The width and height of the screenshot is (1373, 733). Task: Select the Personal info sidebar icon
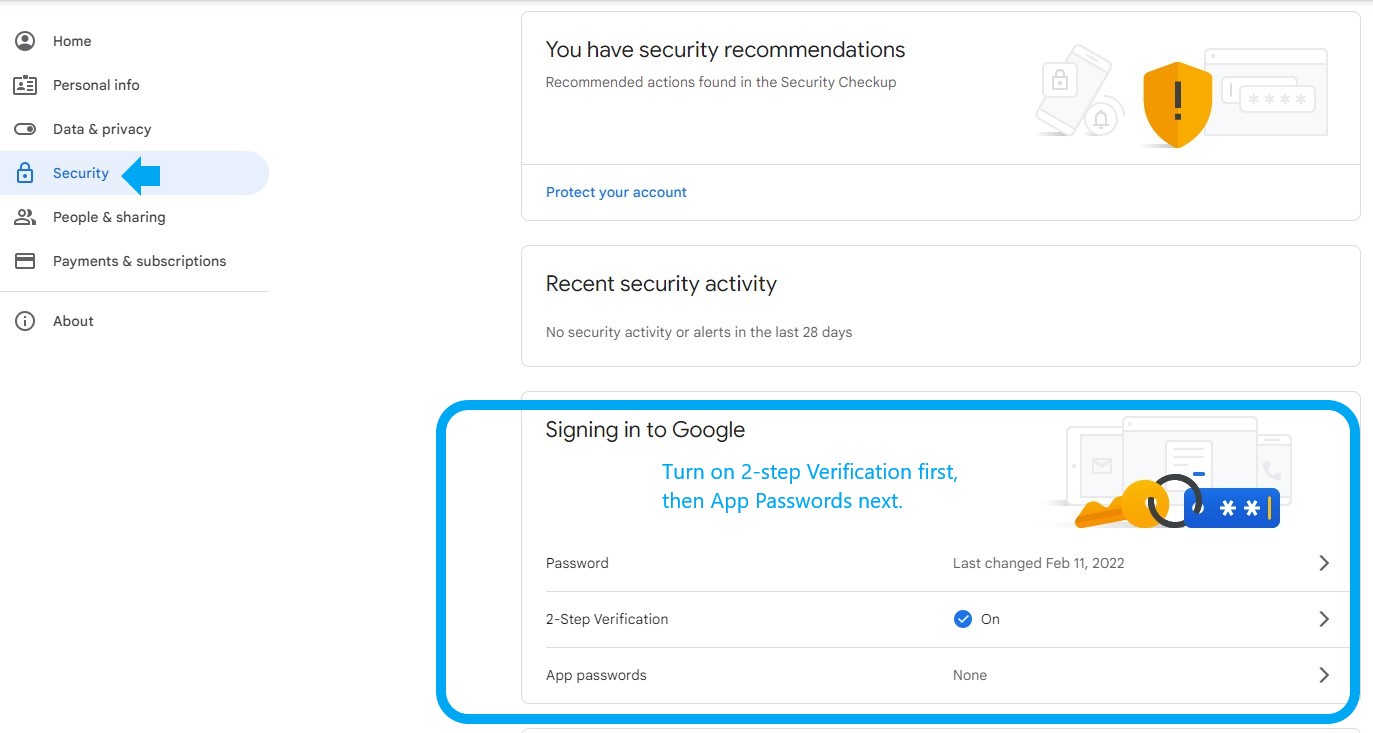pyautogui.click(x=24, y=85)
